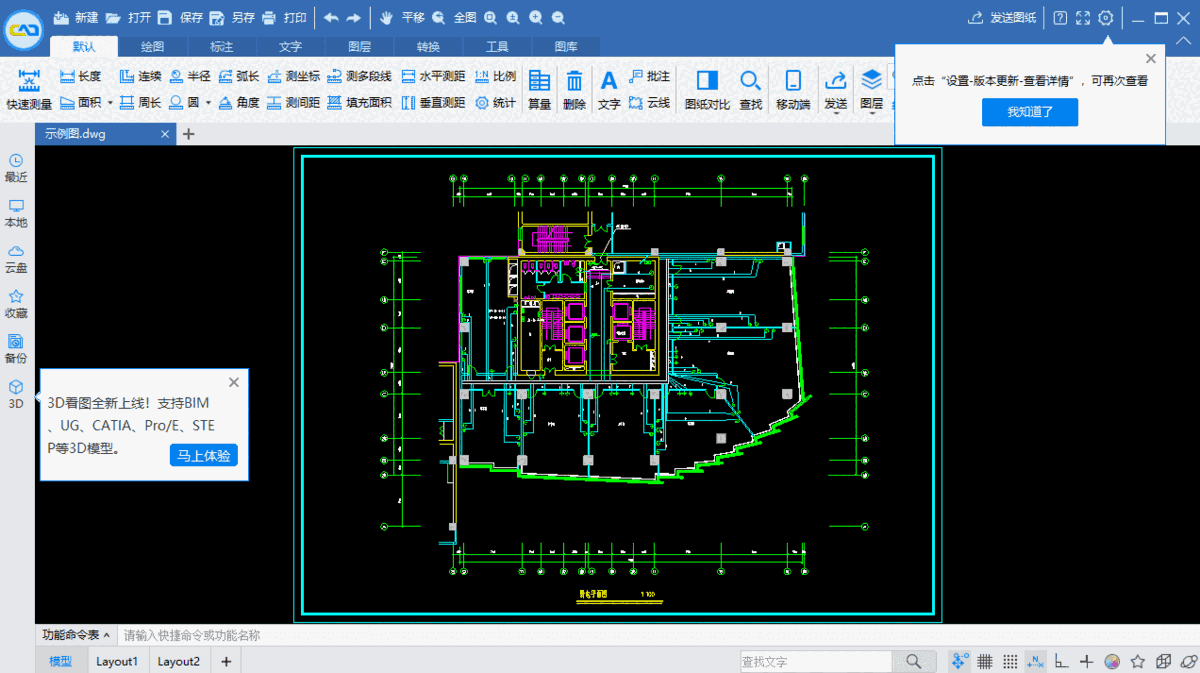Open the Layout1 layout tab

117,660
